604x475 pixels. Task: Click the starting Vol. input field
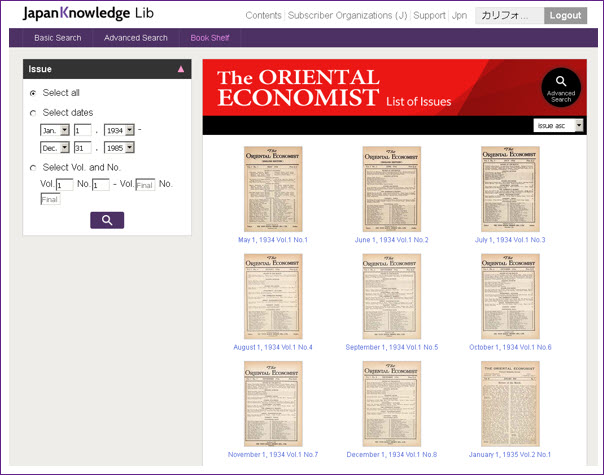pos(65,185)
